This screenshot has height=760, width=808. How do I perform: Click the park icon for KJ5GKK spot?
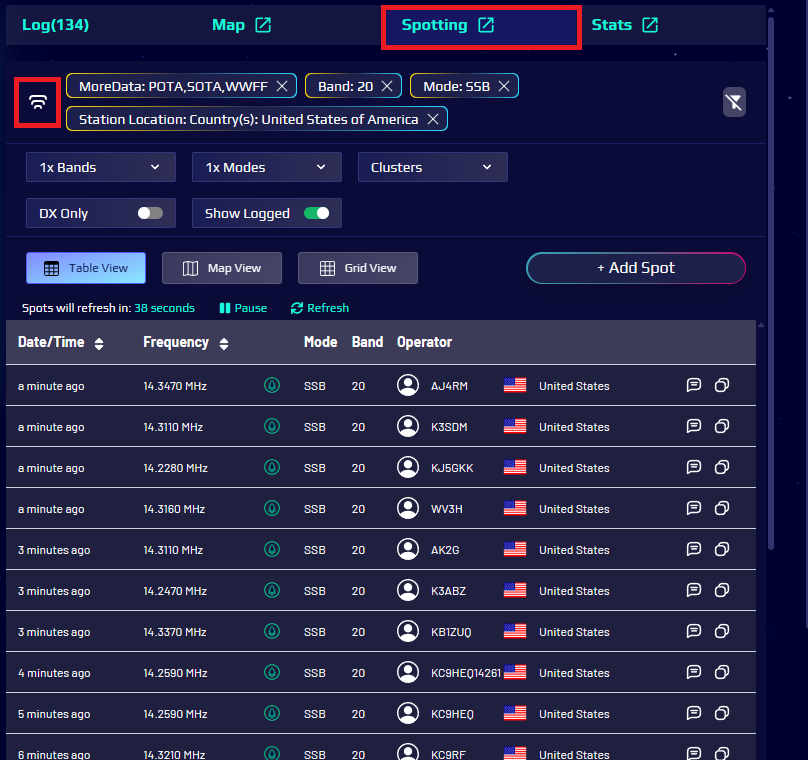272,467
